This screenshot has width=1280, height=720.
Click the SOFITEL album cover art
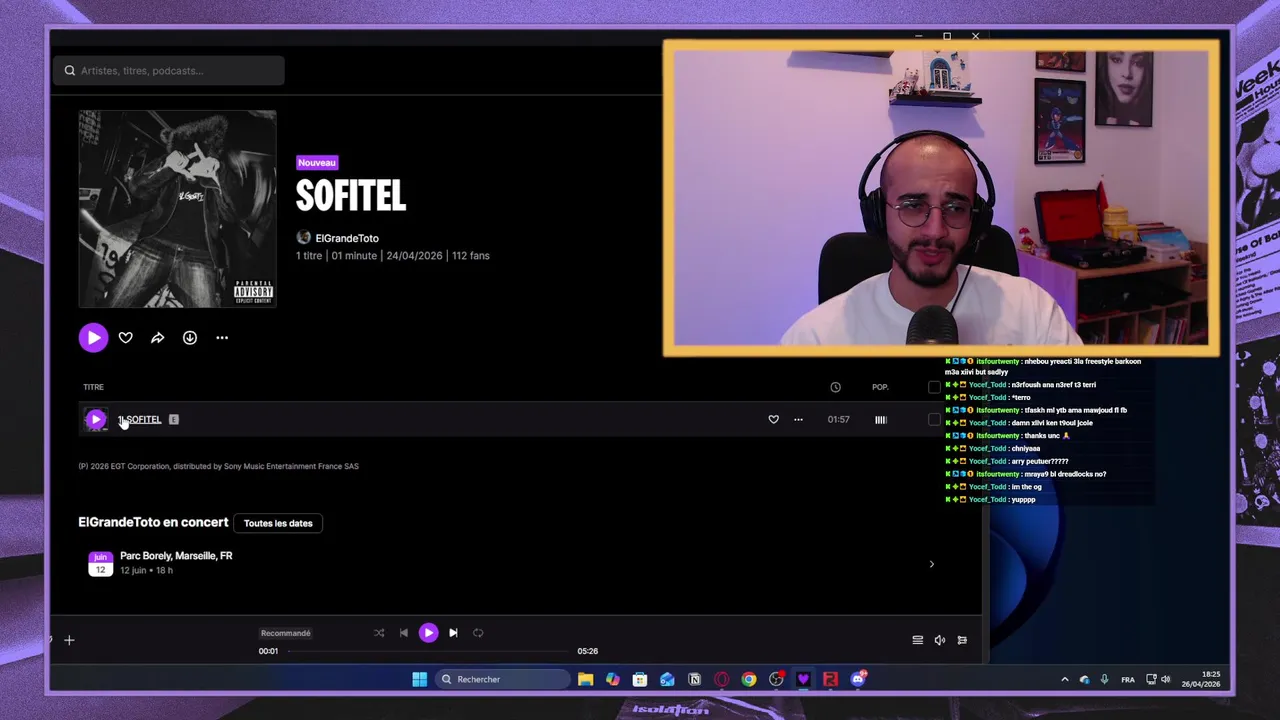[177, 209]
